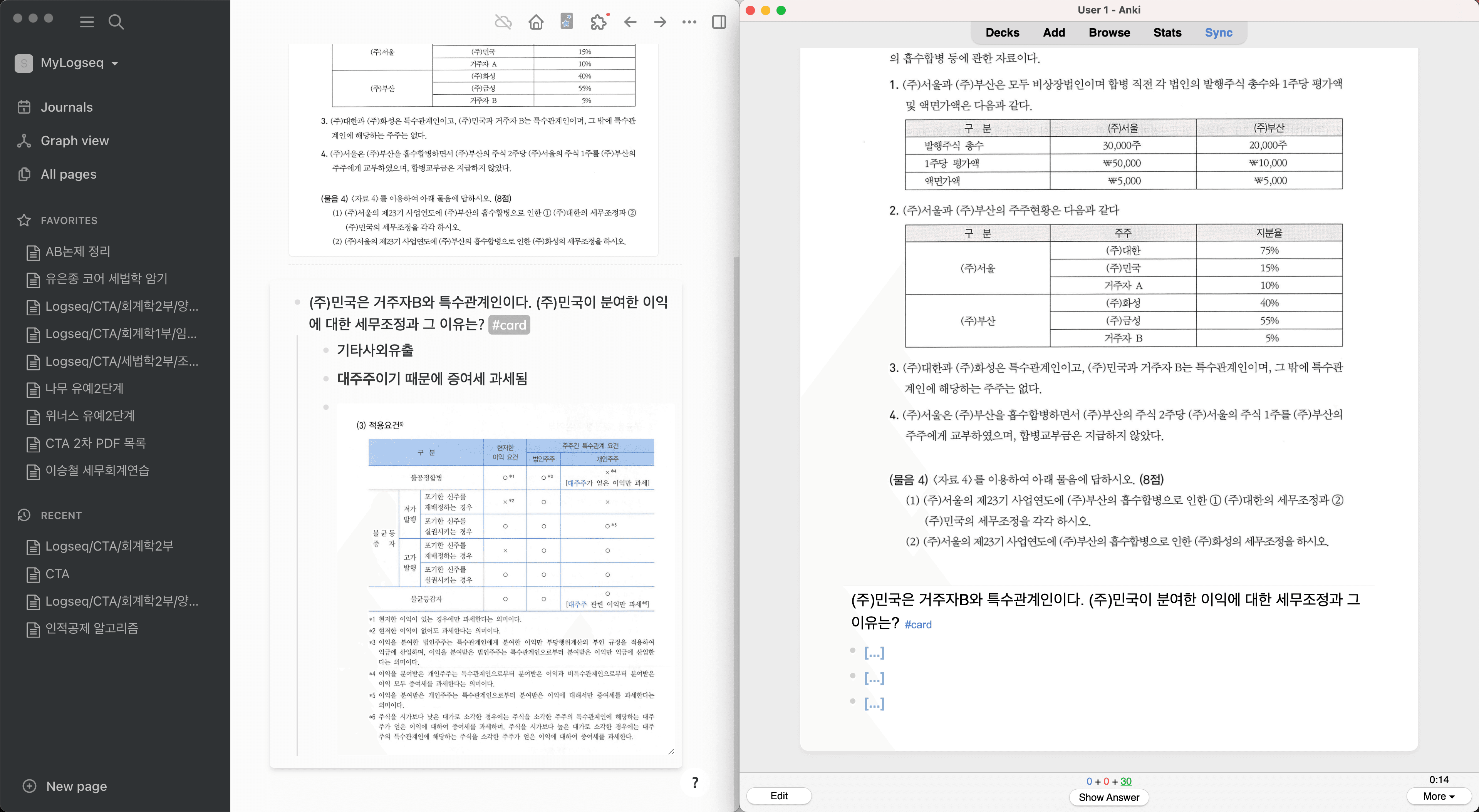The width and height of the screenshot is (1479, 812).
Task: Open Logseq search
Action: coord(116,22)
